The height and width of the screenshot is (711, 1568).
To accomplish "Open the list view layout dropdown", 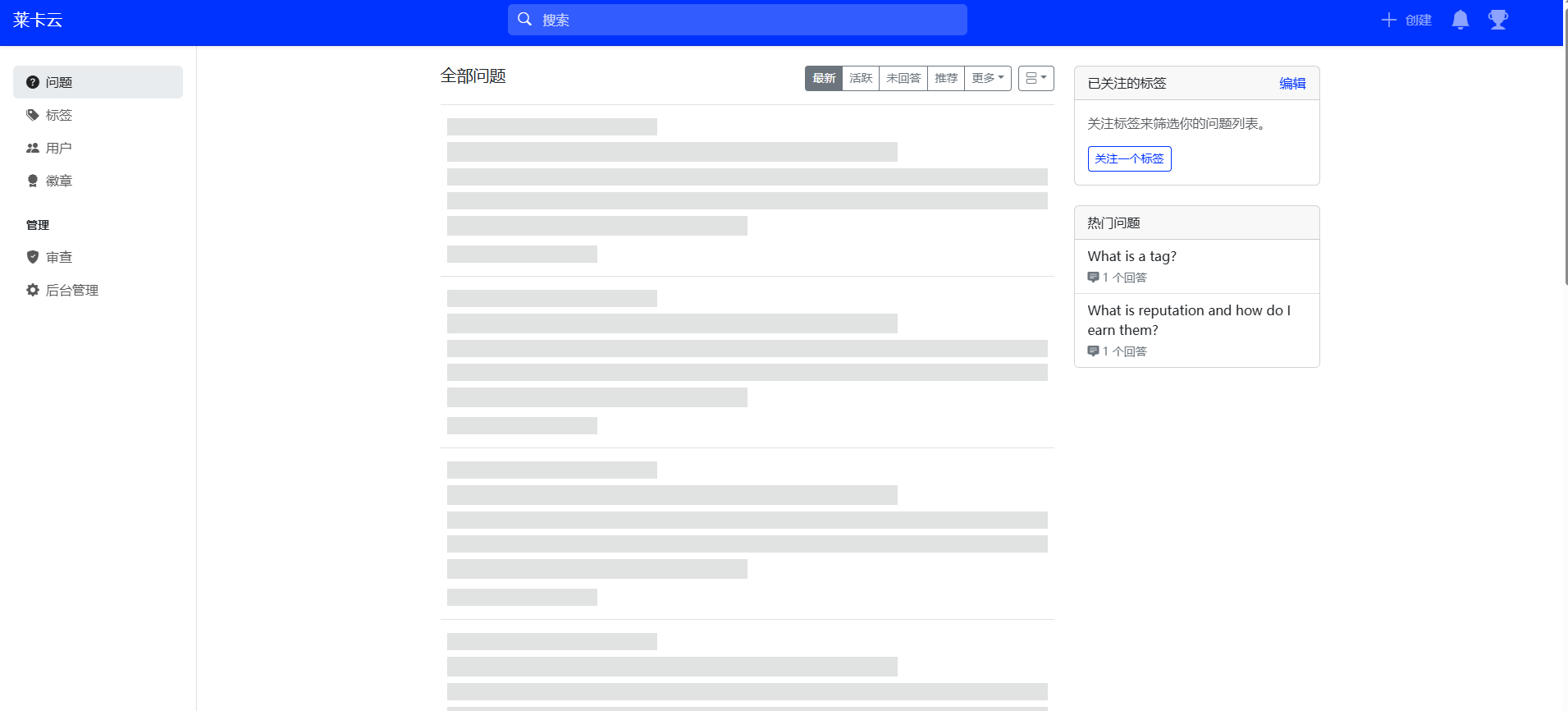I will (x=1036, y=78).
